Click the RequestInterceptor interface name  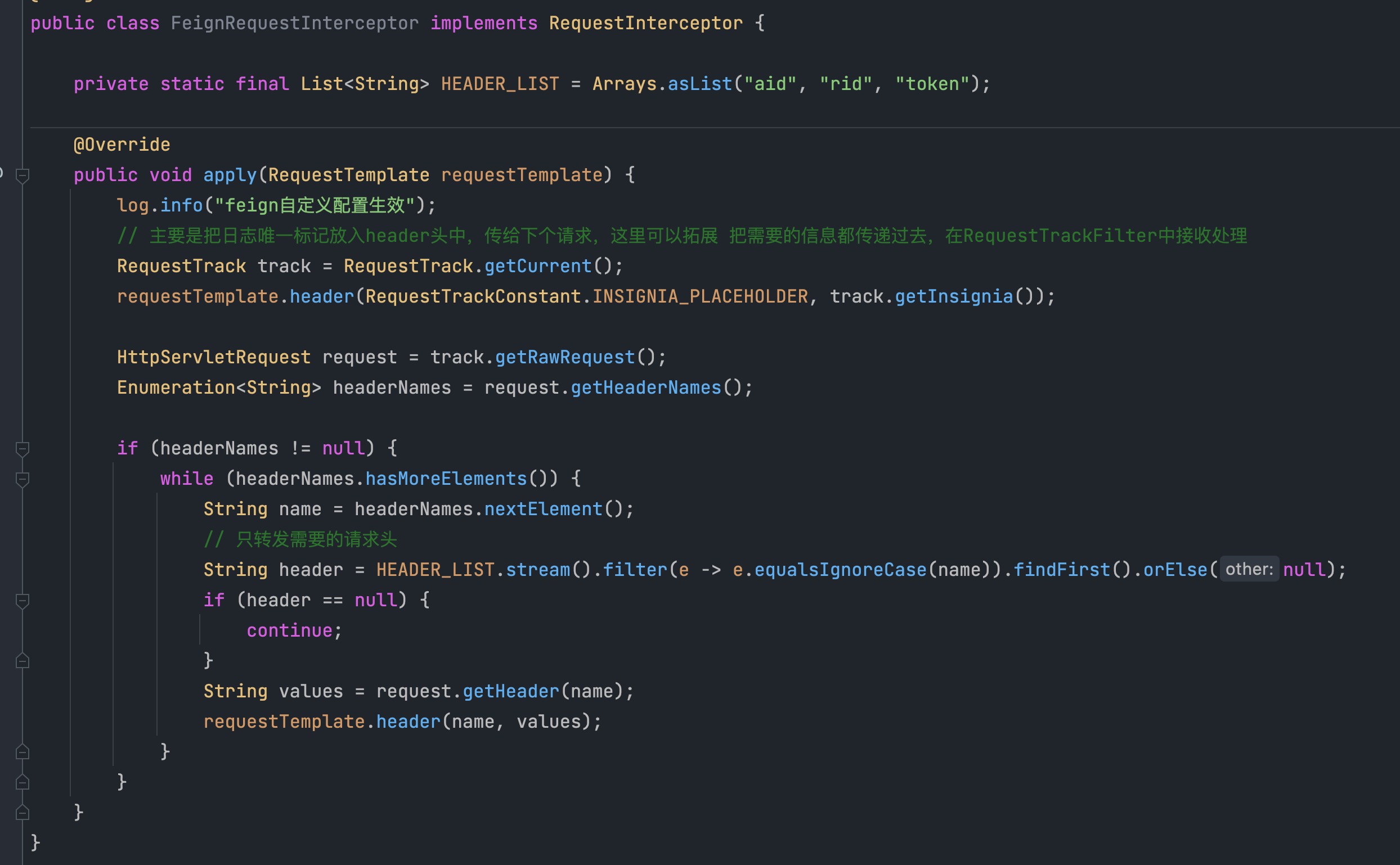click(x=645, y=24)
